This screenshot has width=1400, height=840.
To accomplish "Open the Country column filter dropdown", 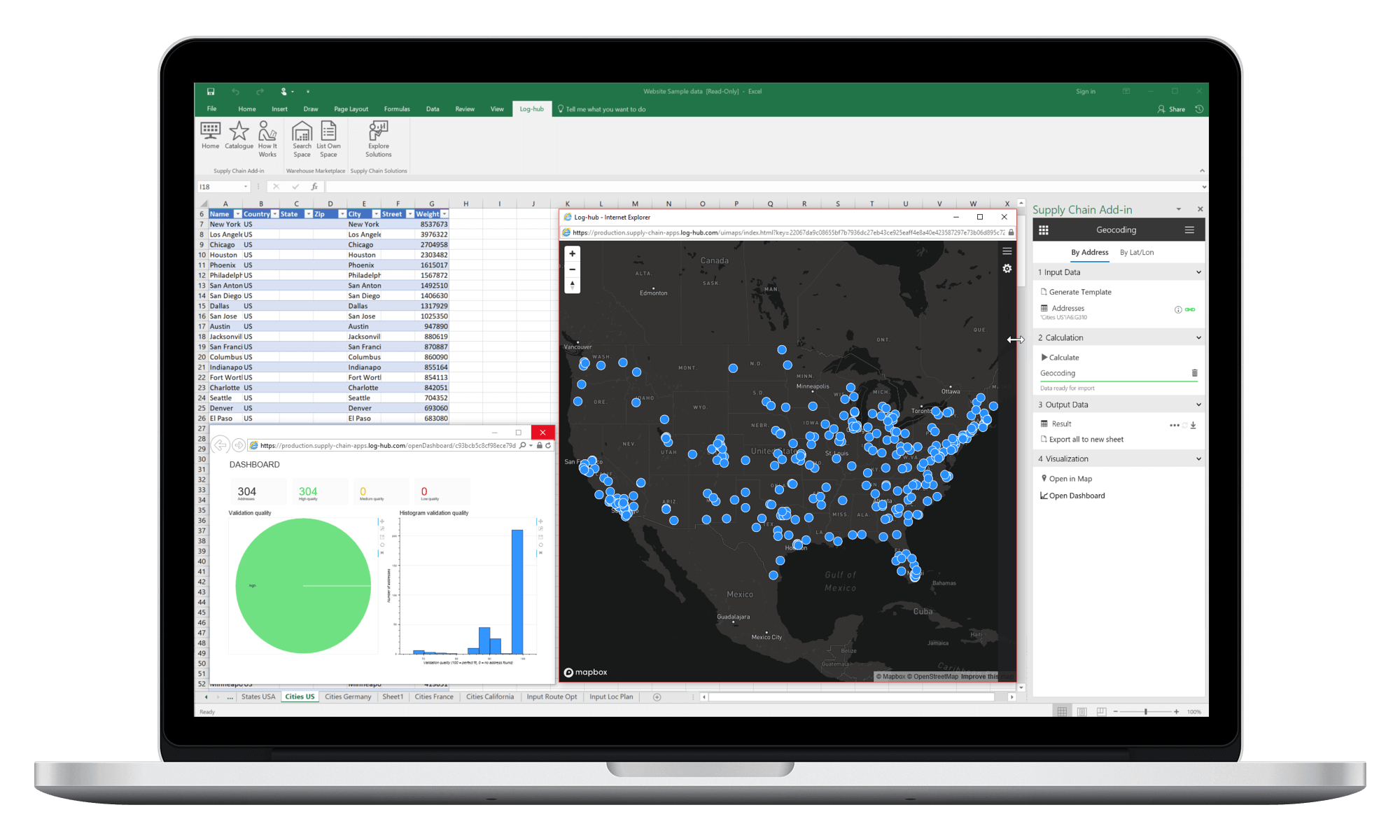I will tap(275, 214).
